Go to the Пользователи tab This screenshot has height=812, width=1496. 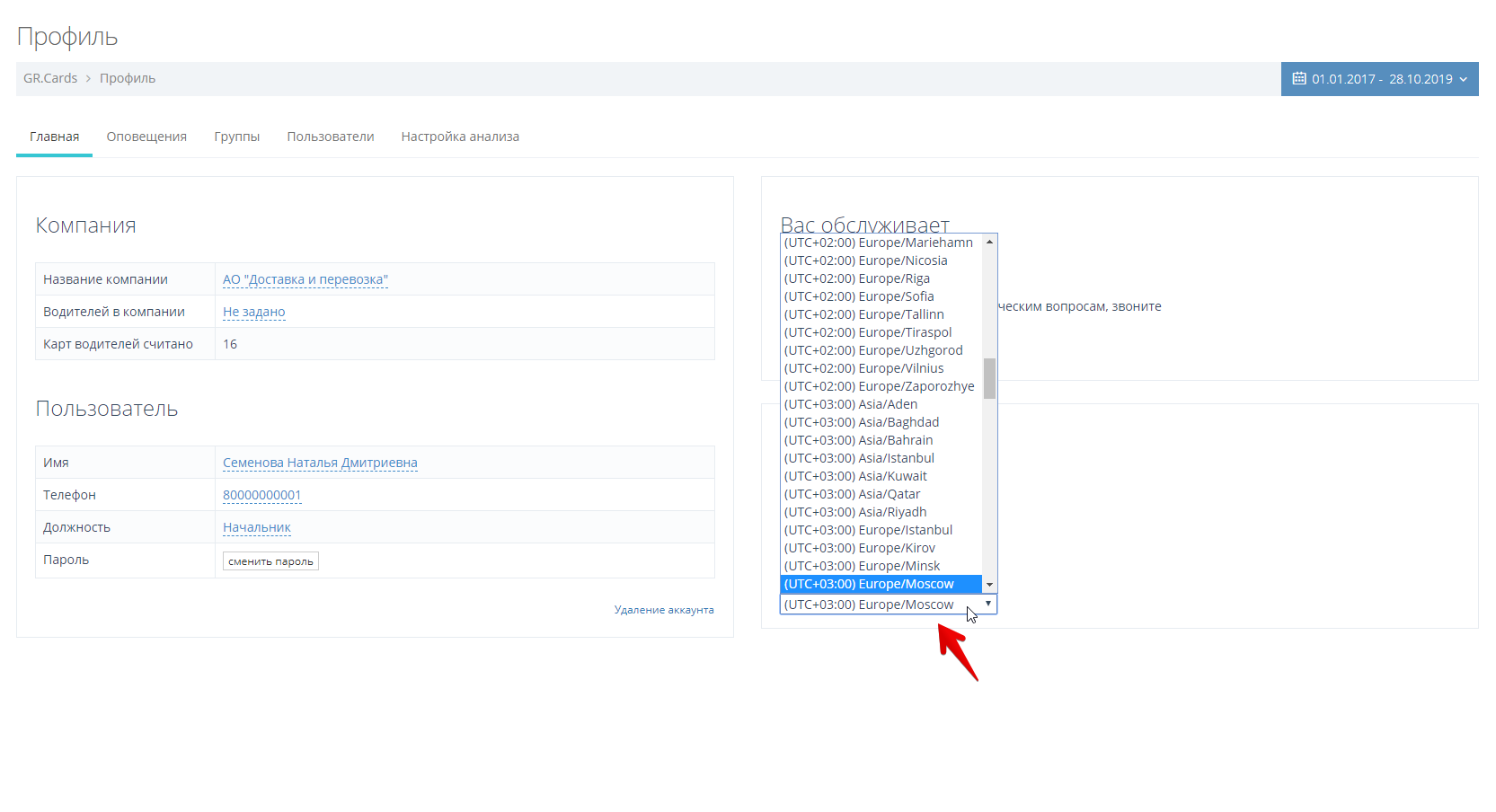[330, 137]
